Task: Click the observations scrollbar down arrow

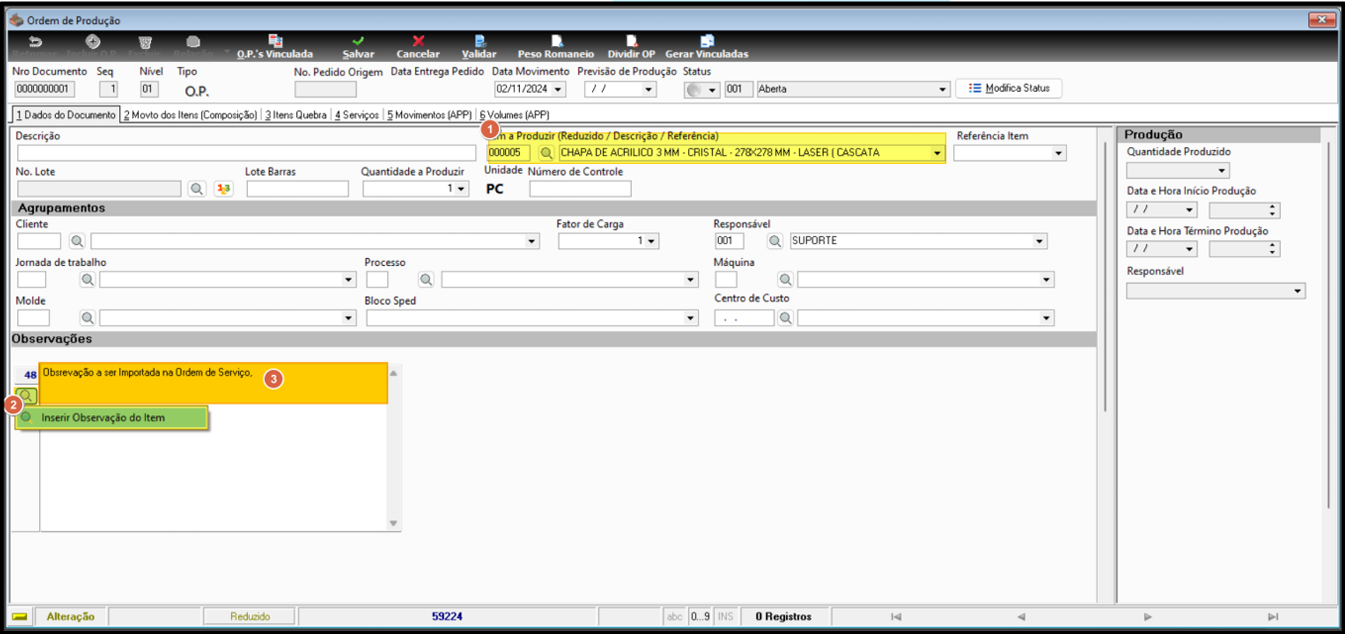Action: [x=393, y=523]
